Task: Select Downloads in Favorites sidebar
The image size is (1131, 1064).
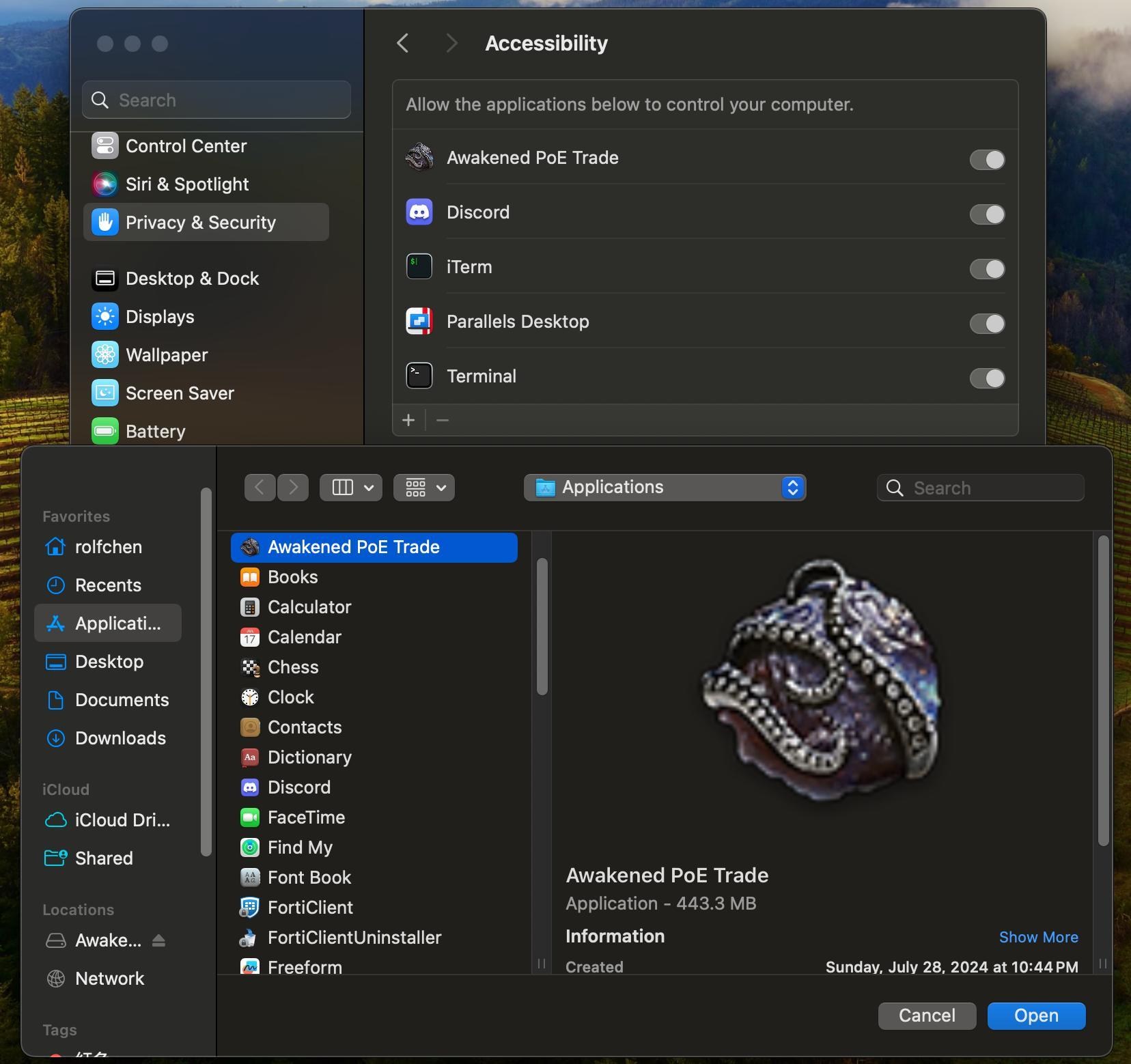Action: [120, 738]
